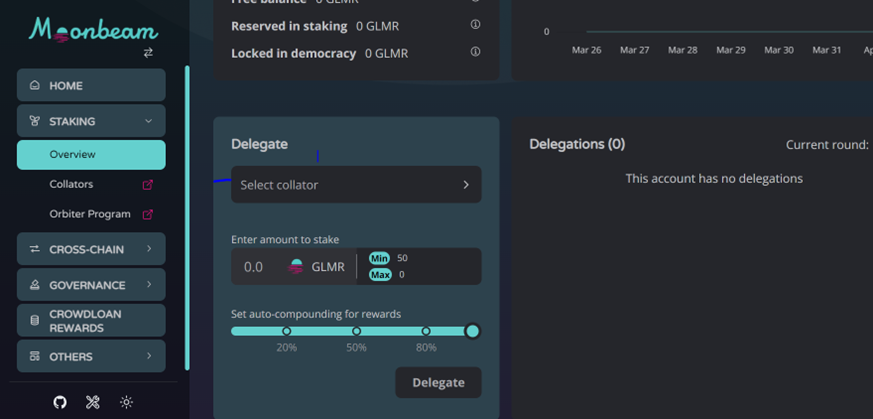Click the tools icon in sidebar footer
The image size is (873, 419).
(92, 402)
